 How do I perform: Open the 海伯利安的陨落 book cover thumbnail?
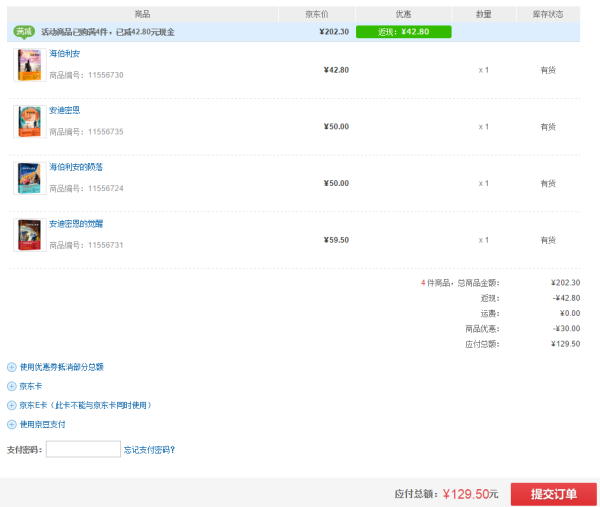tap(29, 178)
